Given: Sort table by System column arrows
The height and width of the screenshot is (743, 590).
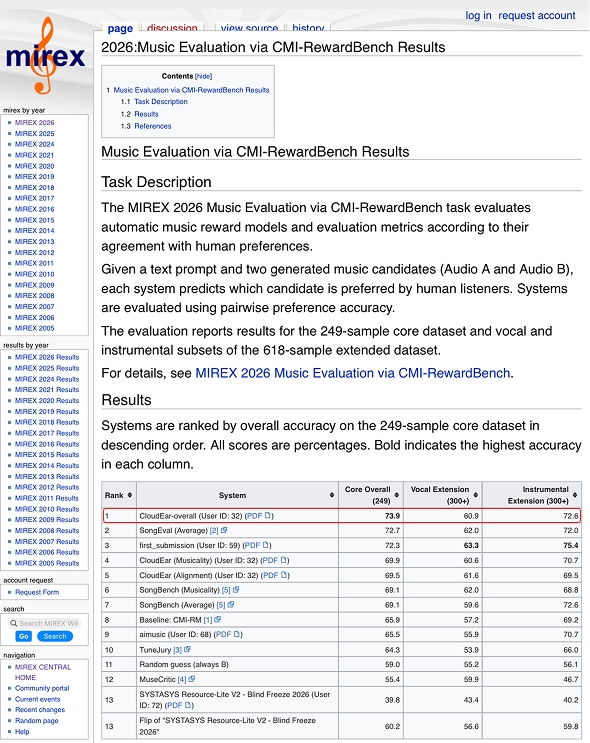Looking at the screenshot, I should (332, 495).
